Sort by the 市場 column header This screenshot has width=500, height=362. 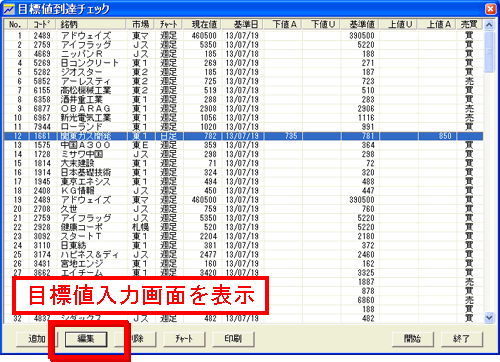coord(141,24)
